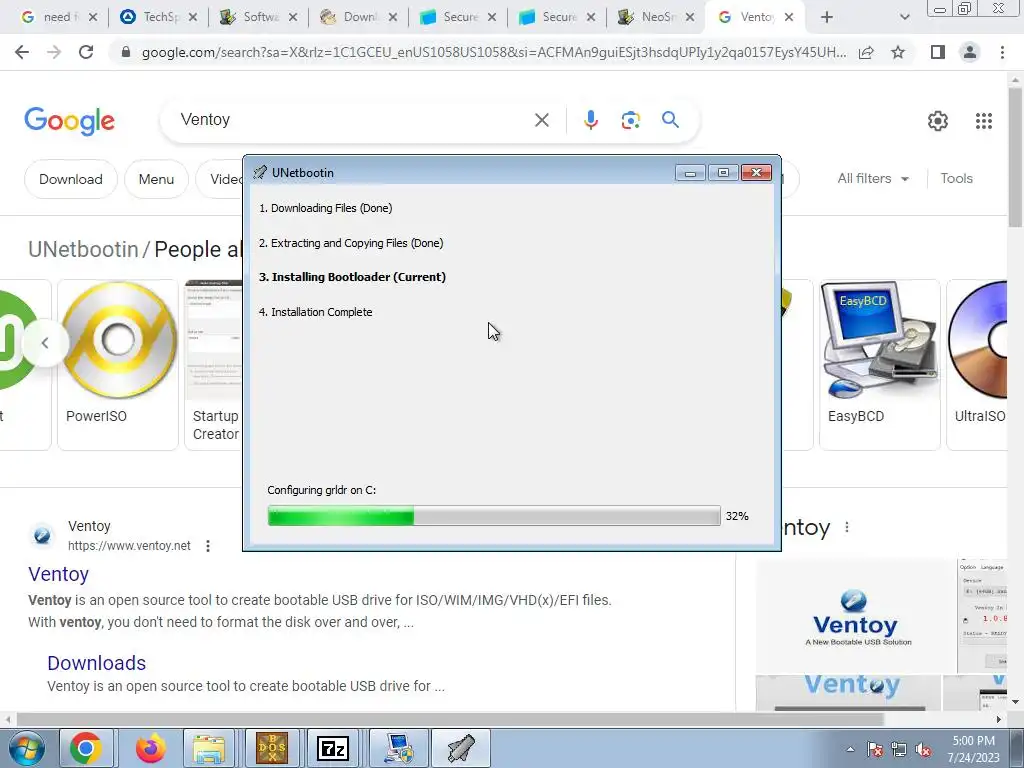This screenshot has height=768, width=1024.
Task: Open the Chrome profile avatar
Action: coord(970,52)
